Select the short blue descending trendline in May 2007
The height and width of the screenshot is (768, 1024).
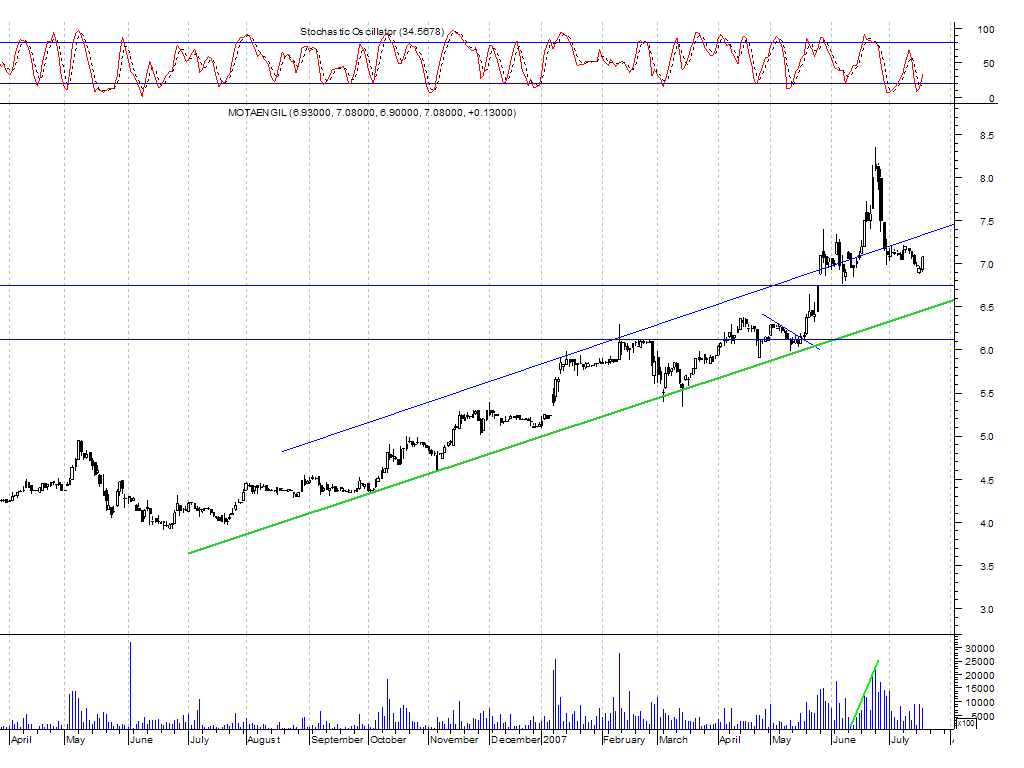pos(791,332)
